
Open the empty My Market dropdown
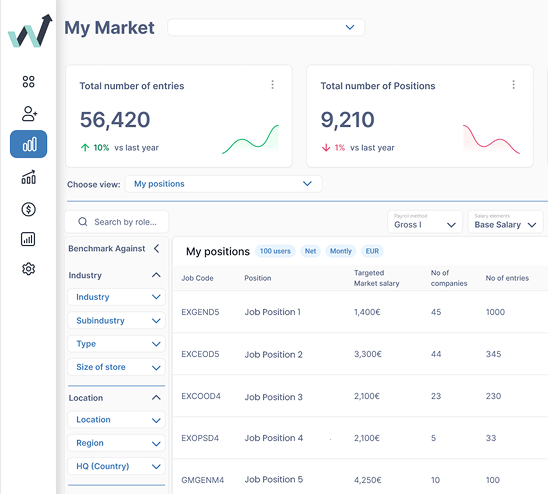[266, 27]
